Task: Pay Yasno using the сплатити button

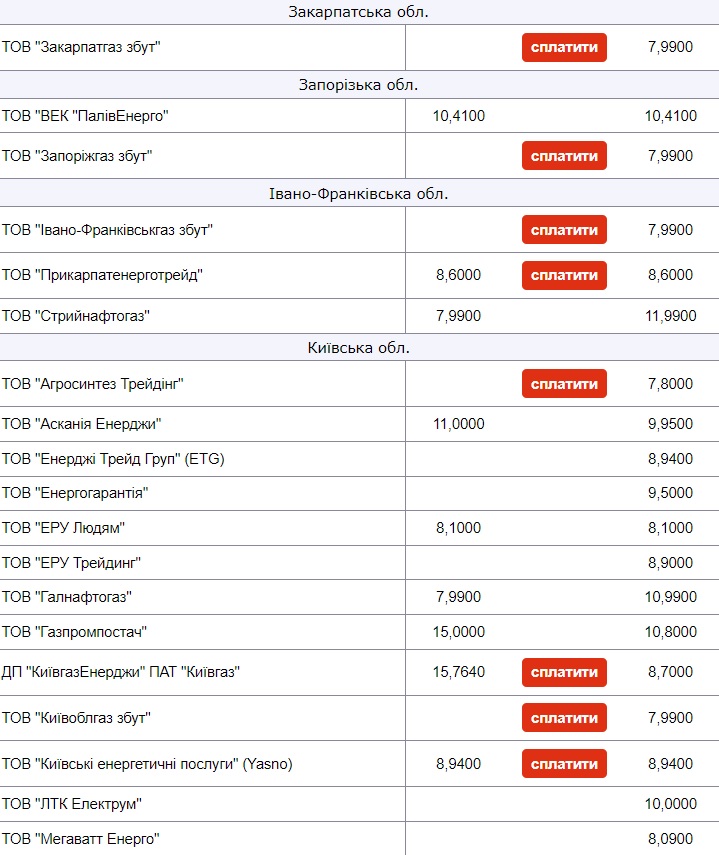Action: [564, 764]
